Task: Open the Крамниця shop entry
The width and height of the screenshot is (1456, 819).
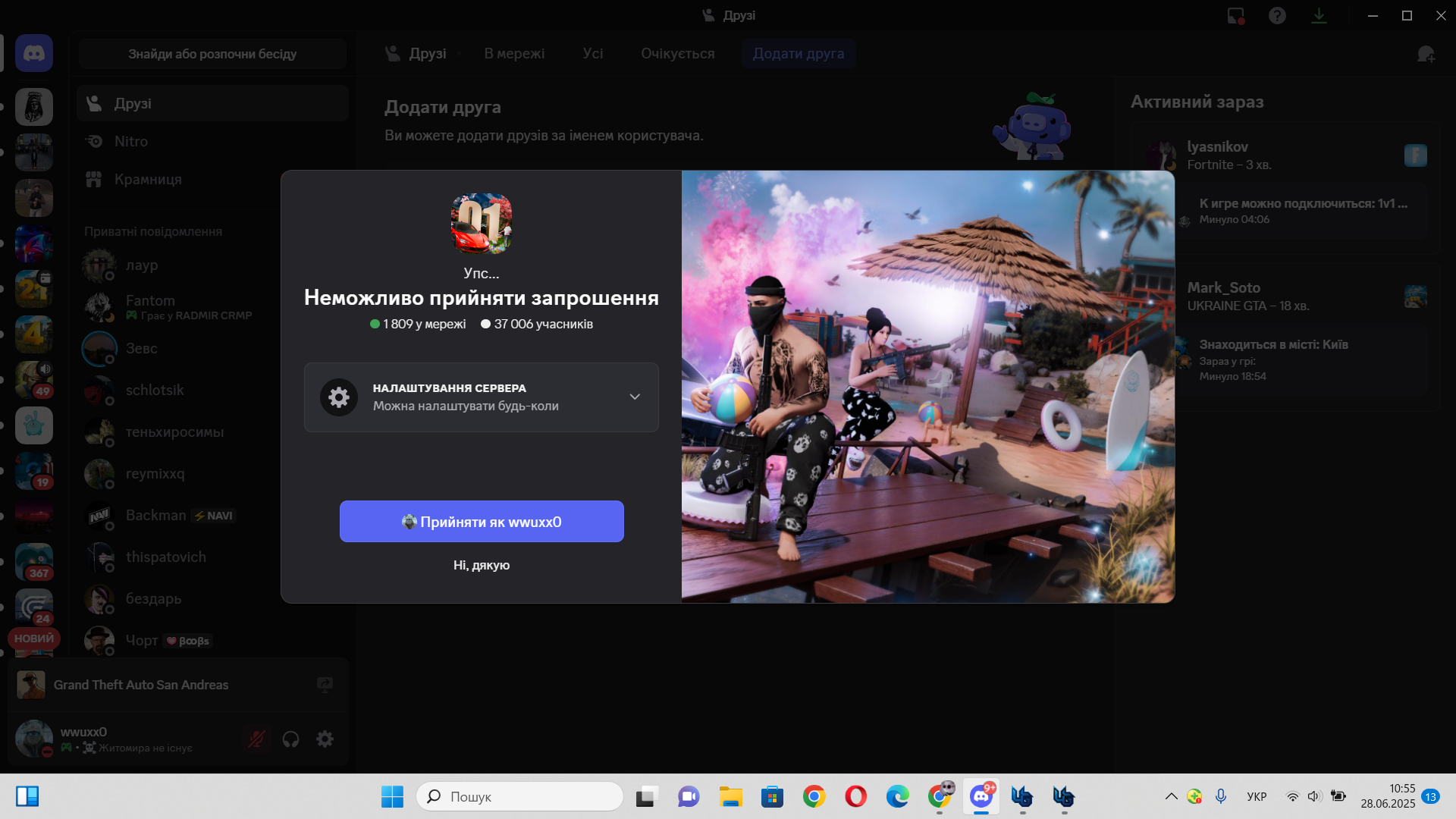Action: (x=212, y=179)
